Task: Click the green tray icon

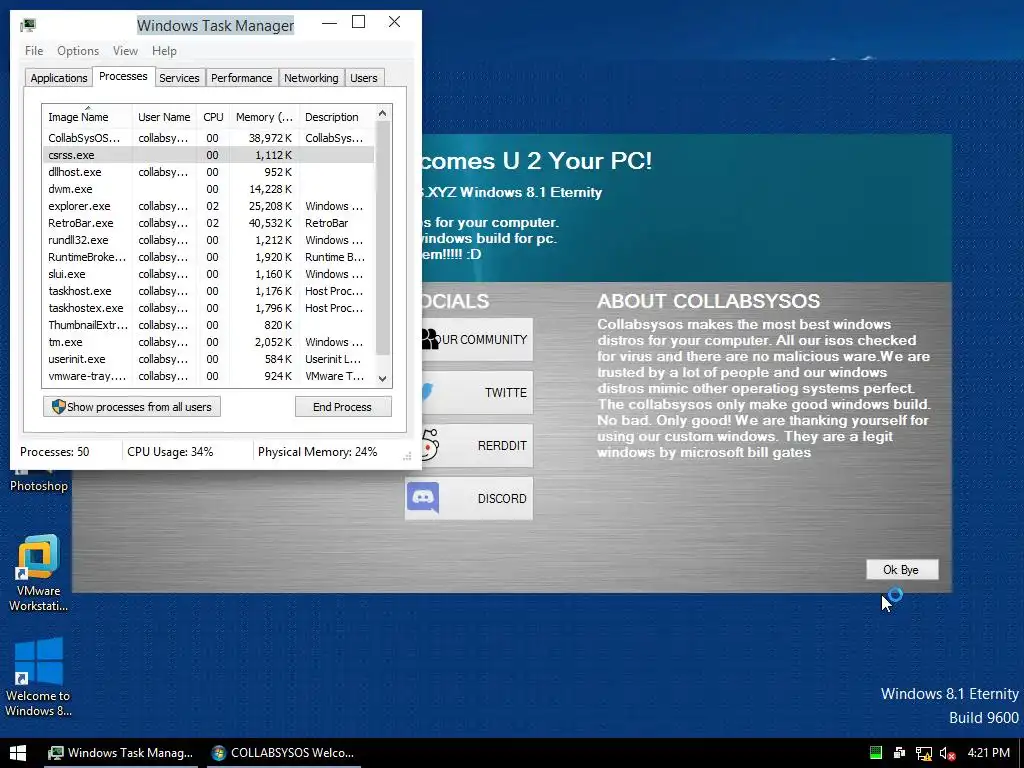Action: coord(876,753)
